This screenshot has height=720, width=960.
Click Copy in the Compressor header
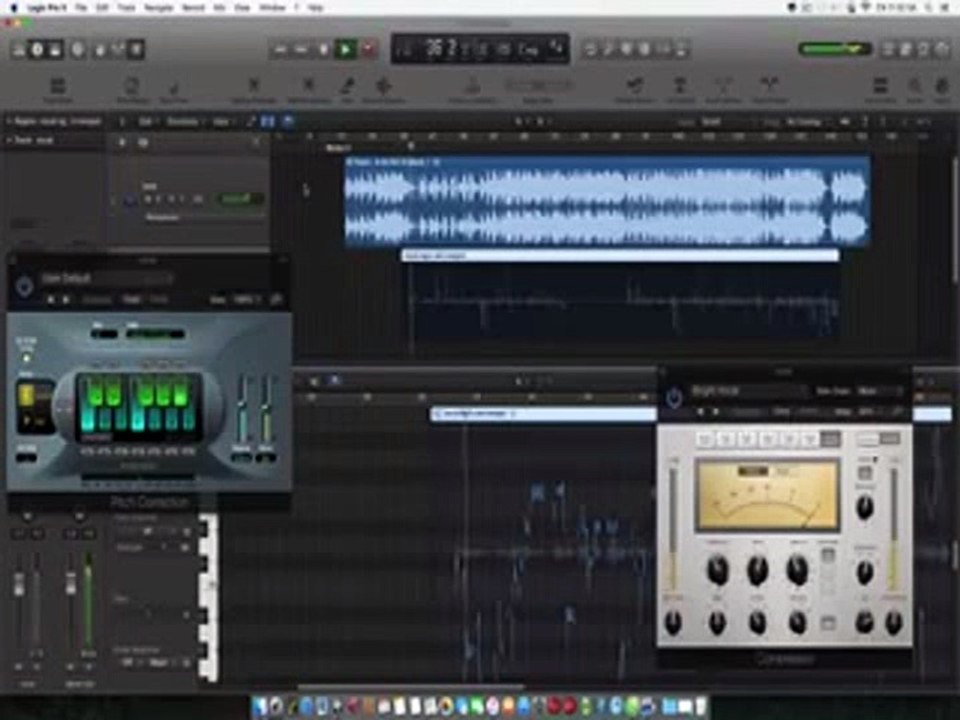[781, 412]
